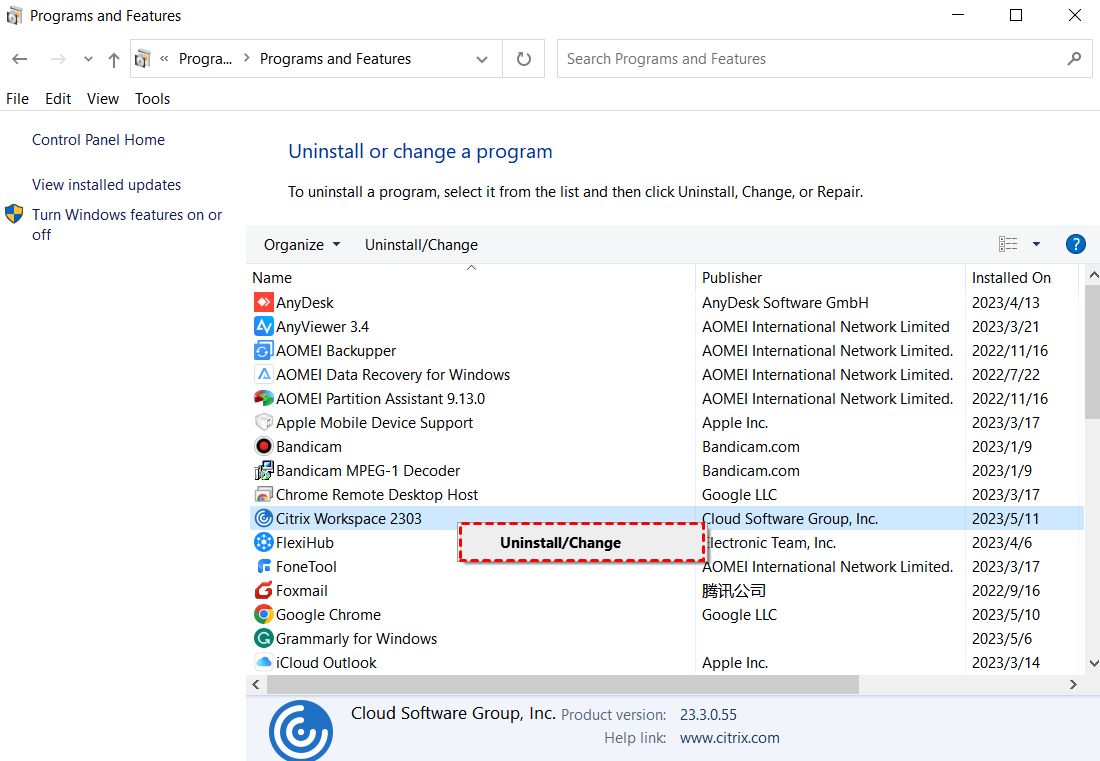Click the Google Chrome icon in list

point(263,615)
